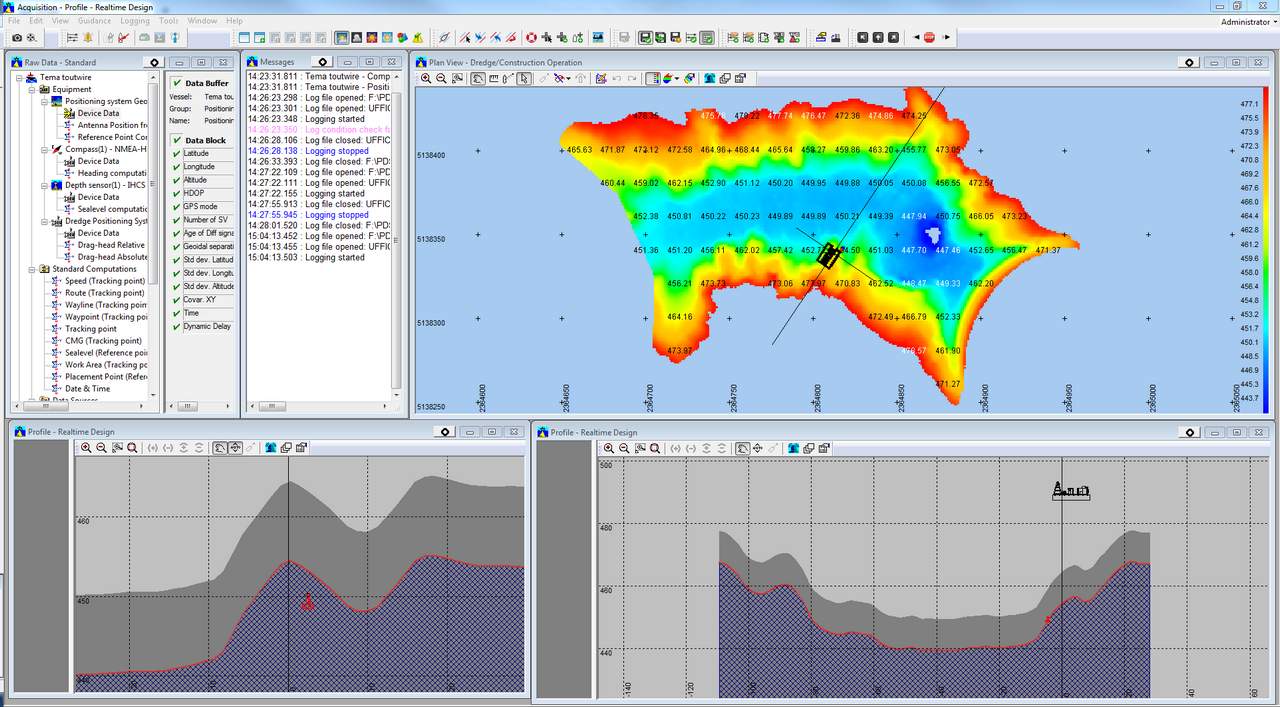Click the telephone icon in Plan View toolbar

(709, 78)
